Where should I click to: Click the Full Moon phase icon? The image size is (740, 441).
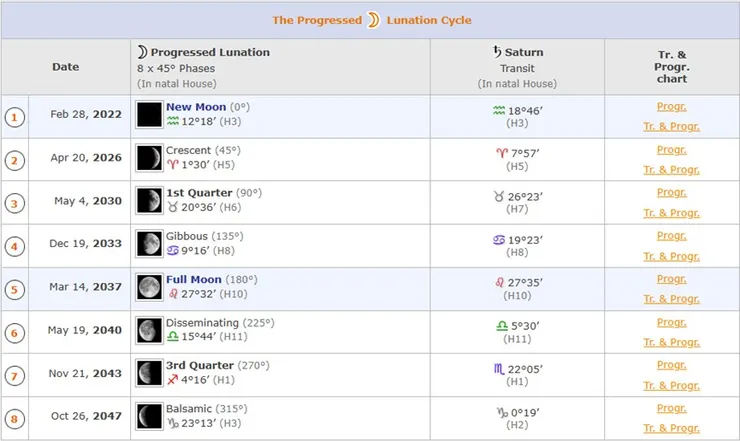click(149, 287)
